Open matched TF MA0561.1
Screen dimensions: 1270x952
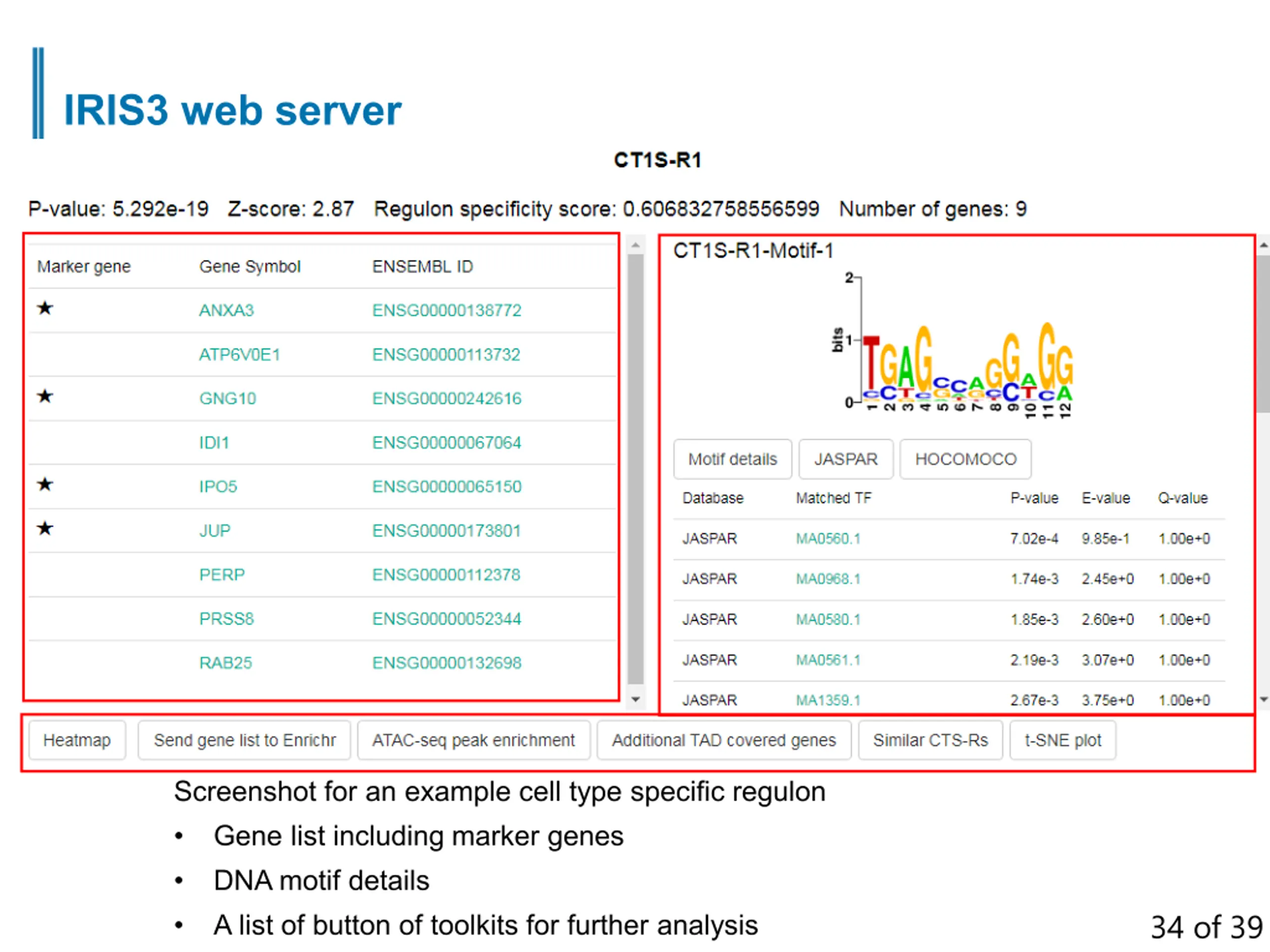[x=828, y=660]
